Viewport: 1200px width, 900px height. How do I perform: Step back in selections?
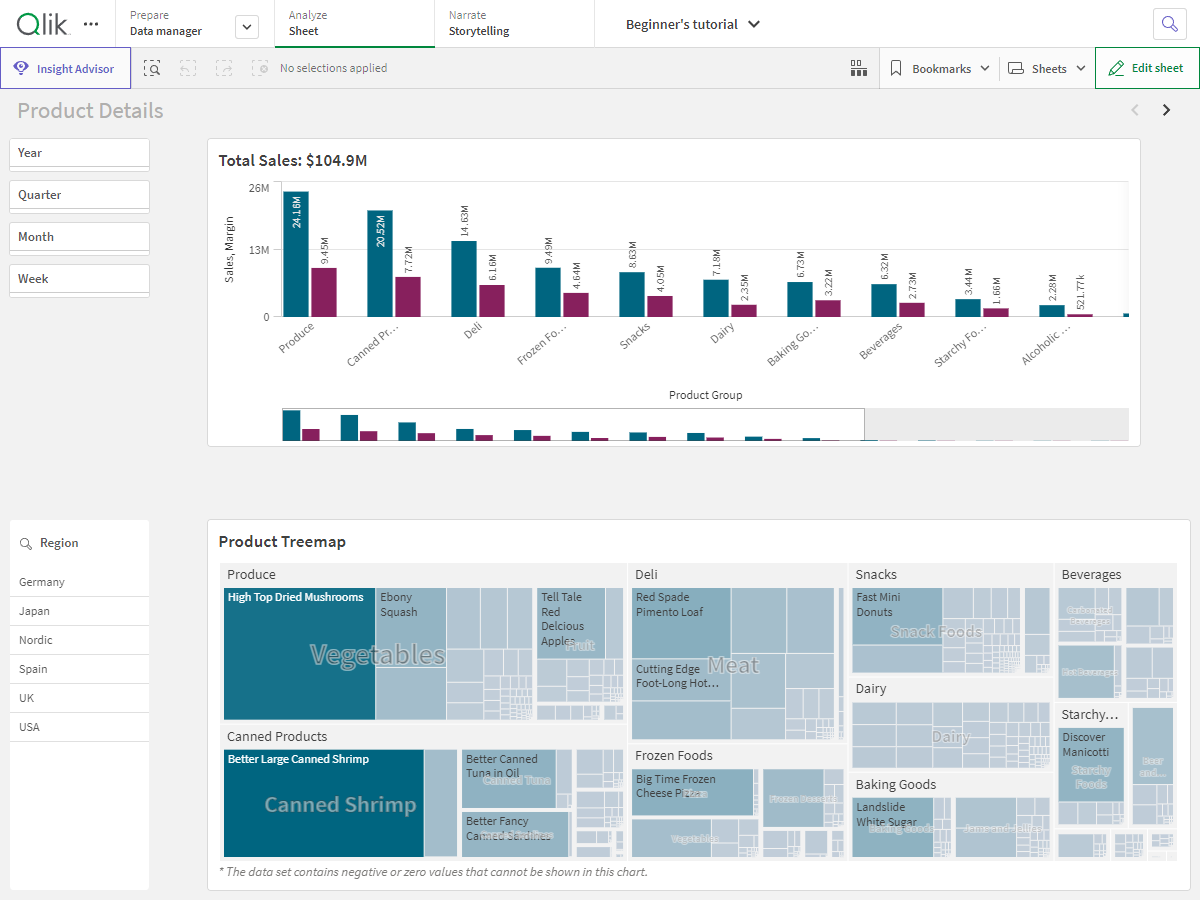pos(188,68)
